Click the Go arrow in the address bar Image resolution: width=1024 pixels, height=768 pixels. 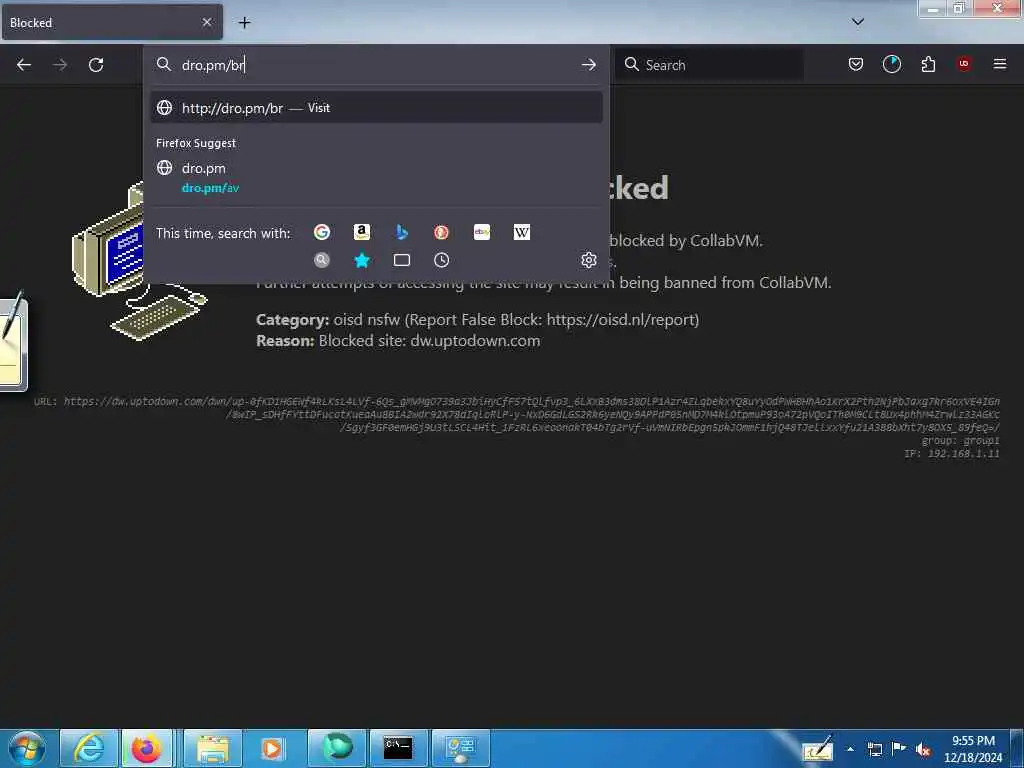[x=588, y=65]
